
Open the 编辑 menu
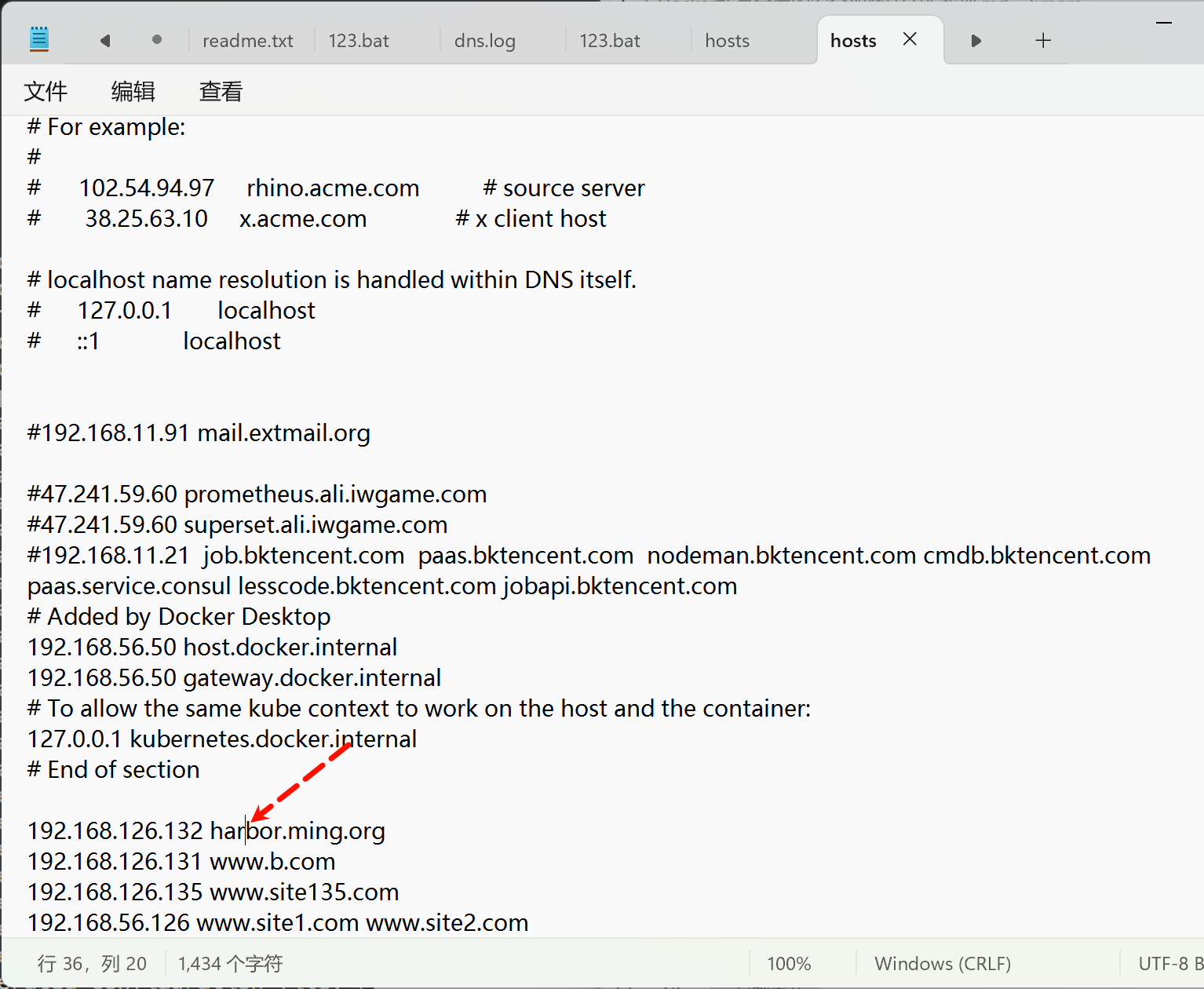(133, 92)
